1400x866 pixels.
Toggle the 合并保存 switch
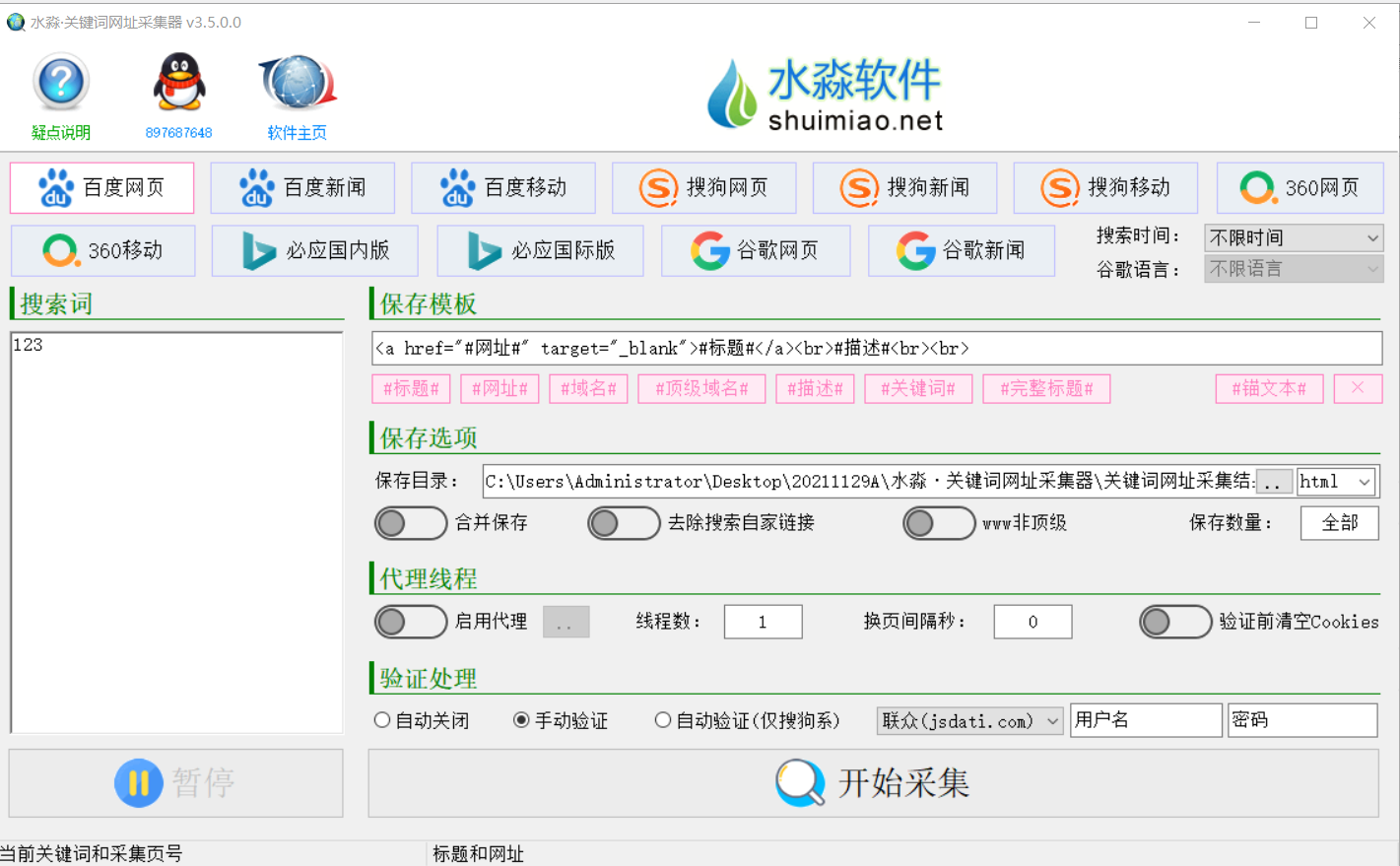411,523
